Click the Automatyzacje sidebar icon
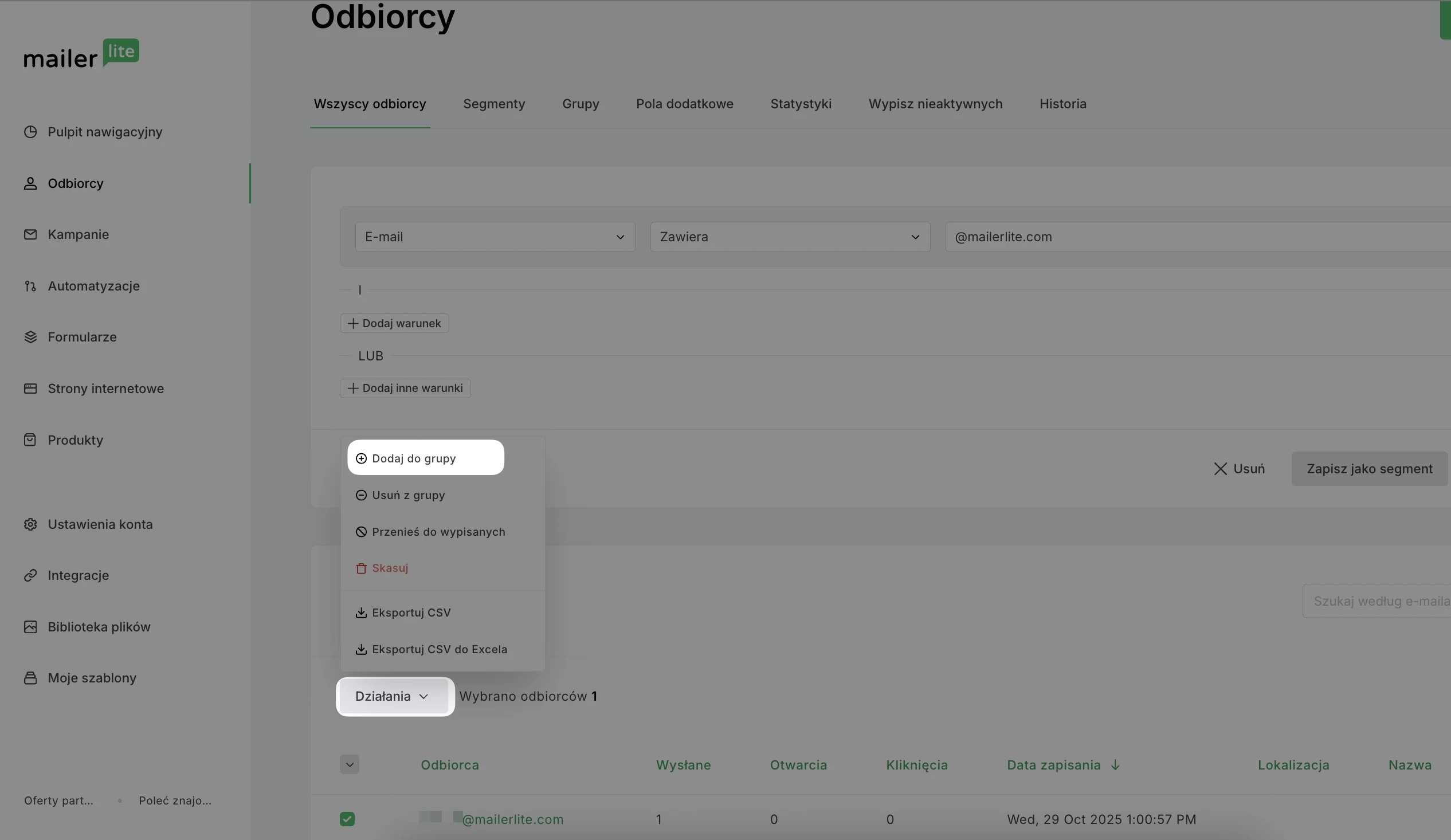 point(30,286)
